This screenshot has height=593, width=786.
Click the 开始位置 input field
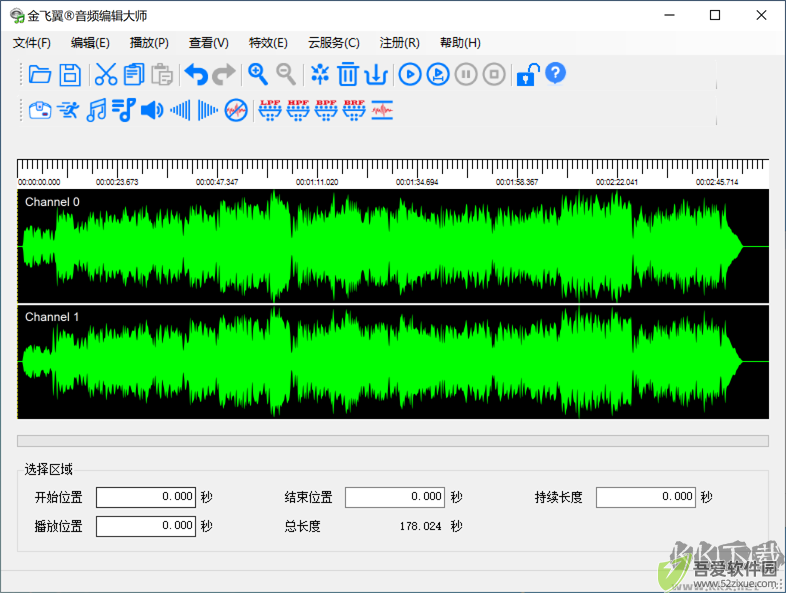(146, 497)
